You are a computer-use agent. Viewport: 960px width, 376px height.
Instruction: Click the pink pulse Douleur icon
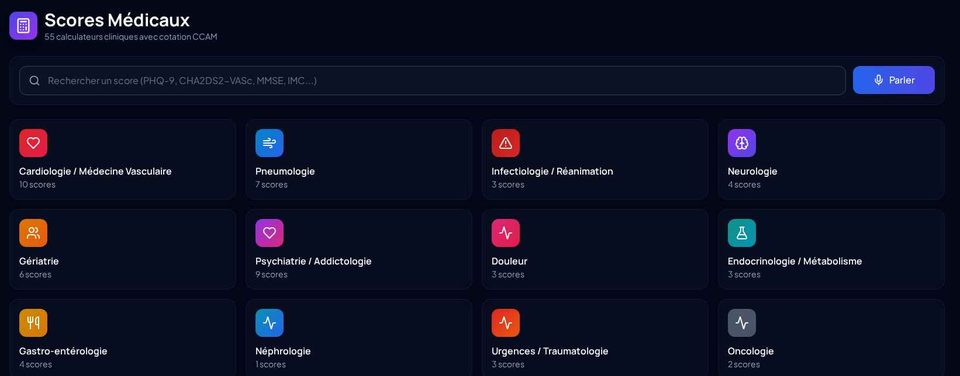[x=506, y=233]
